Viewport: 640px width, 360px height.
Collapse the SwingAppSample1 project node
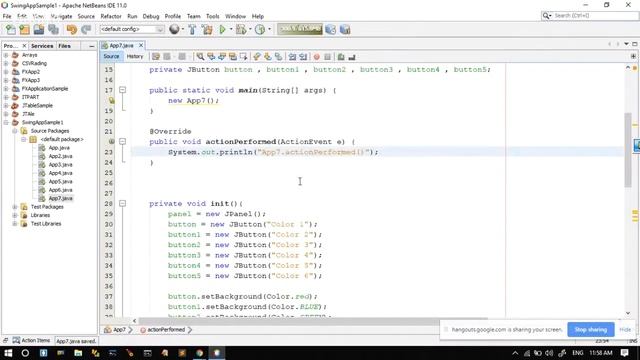tap(6, 122)
